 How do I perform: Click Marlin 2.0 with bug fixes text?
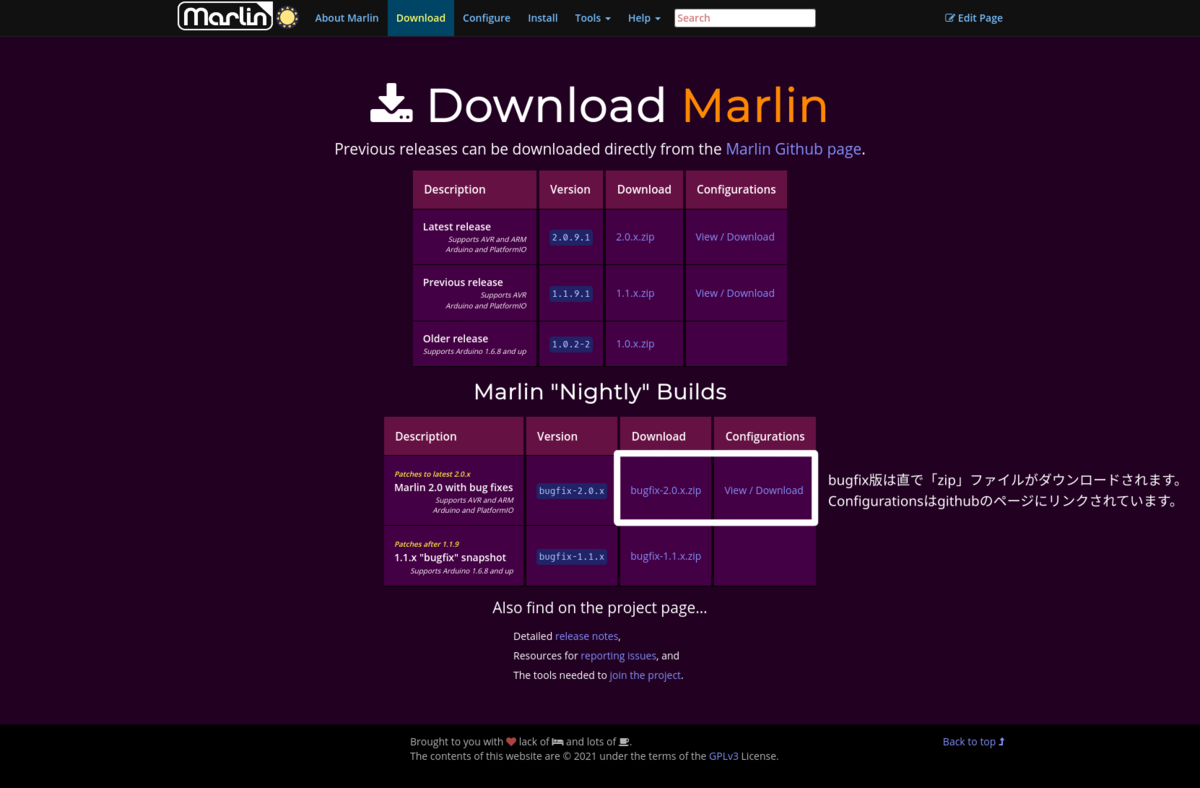click(x=453, y=487)
